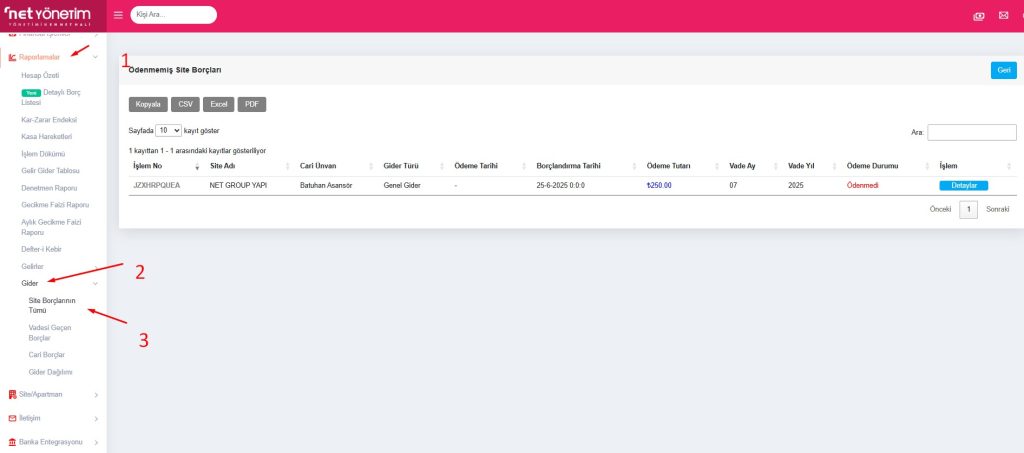Click the blue Detaylar button
The height and width of the screenshot is (453, 1024).
click(963, 185)
